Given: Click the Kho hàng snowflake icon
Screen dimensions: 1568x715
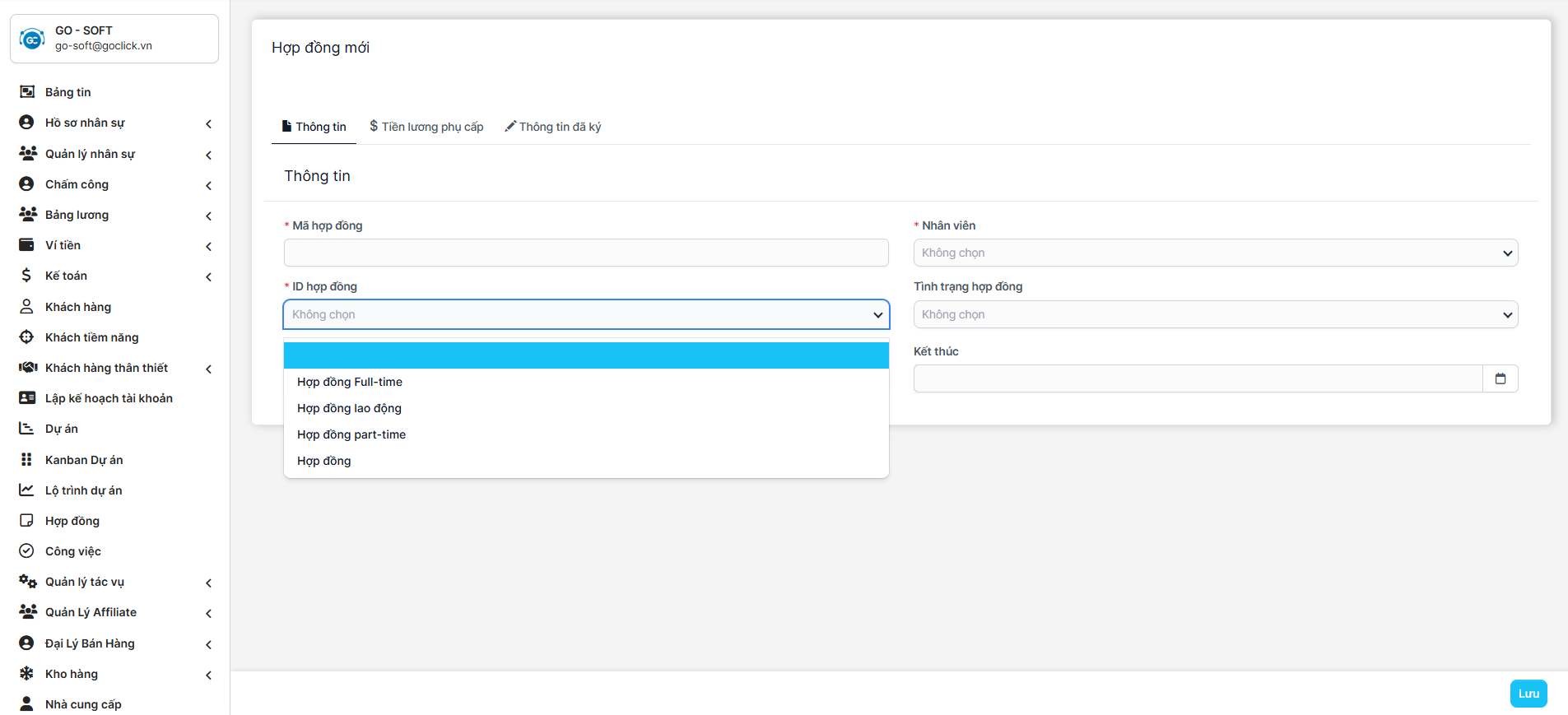Looking at the screenshot, I should tap(26, 674).
